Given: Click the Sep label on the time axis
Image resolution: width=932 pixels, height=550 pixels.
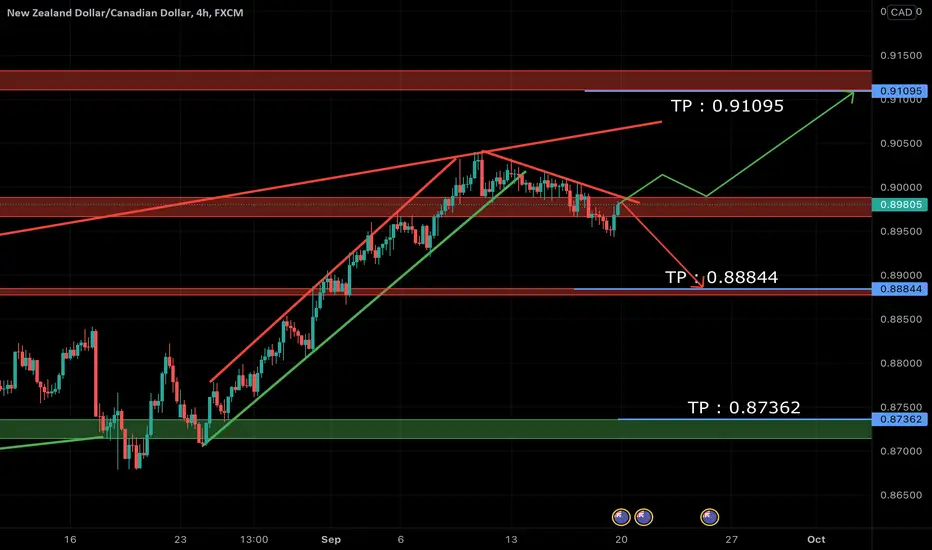Looking at the screenshot, I should [331, 539].
